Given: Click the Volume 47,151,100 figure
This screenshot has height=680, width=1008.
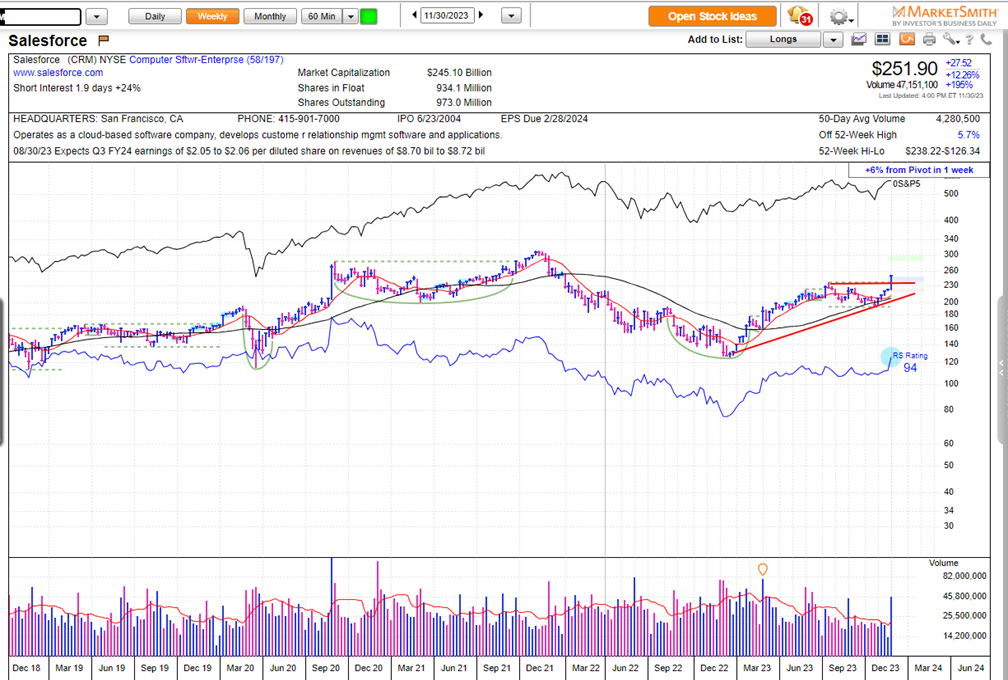Looking at the screenshot, I should pos(902,85).
